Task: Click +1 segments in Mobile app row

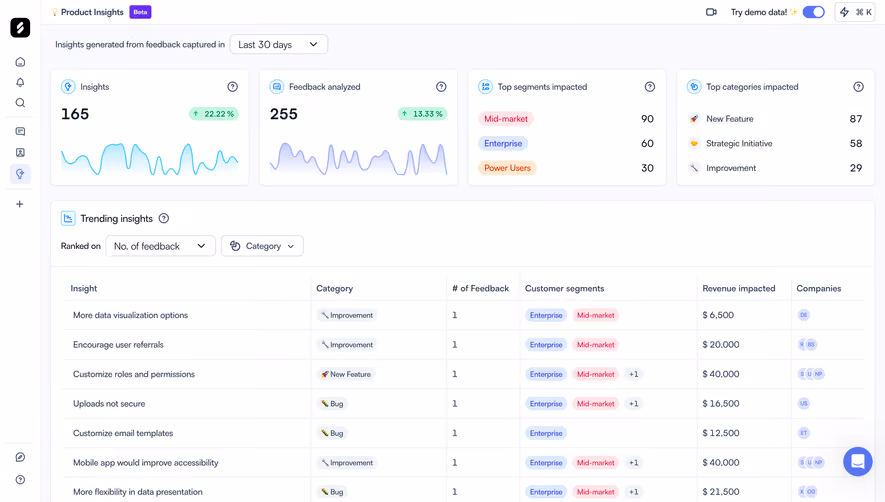Action: click(x=634, y=462)
